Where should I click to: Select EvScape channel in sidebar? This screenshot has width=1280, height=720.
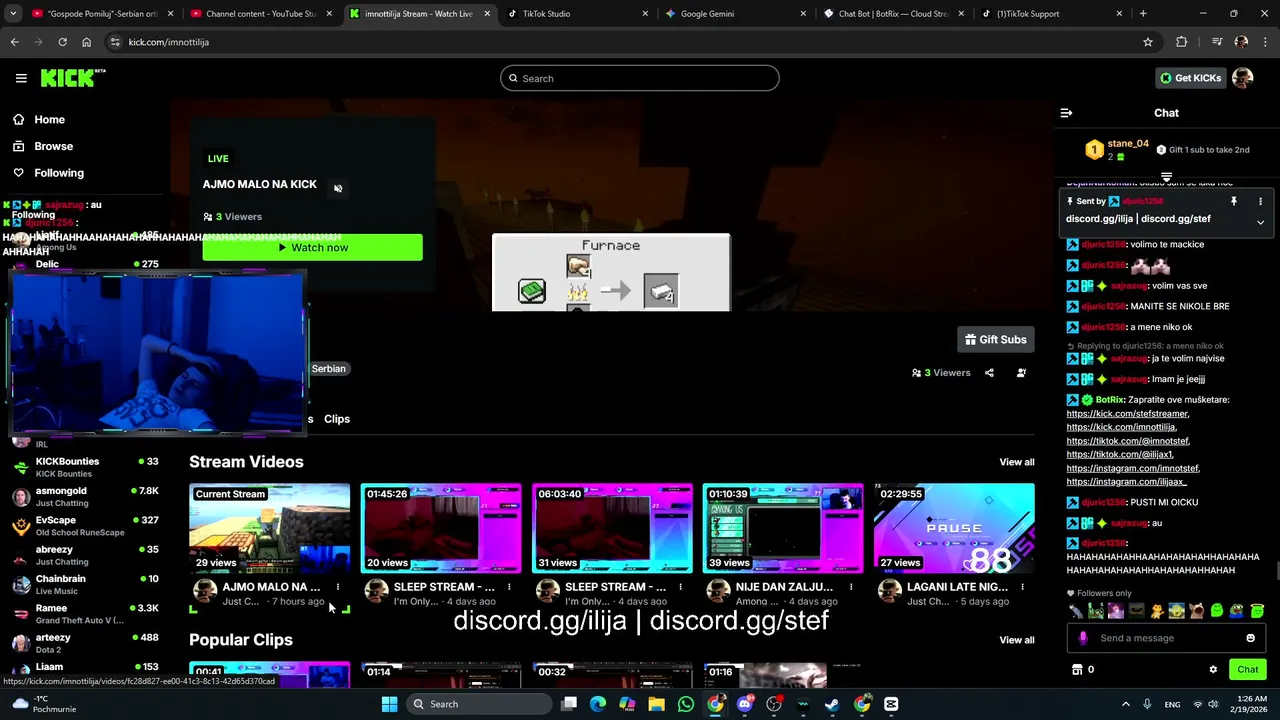click(x=85, y=526)
